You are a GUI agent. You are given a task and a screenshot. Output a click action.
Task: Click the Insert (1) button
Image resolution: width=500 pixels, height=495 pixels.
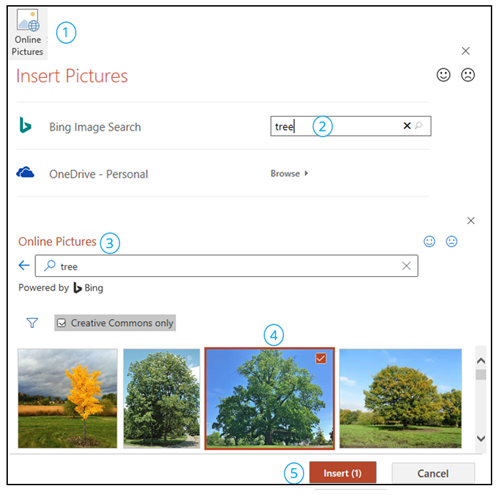click(343, 473)
